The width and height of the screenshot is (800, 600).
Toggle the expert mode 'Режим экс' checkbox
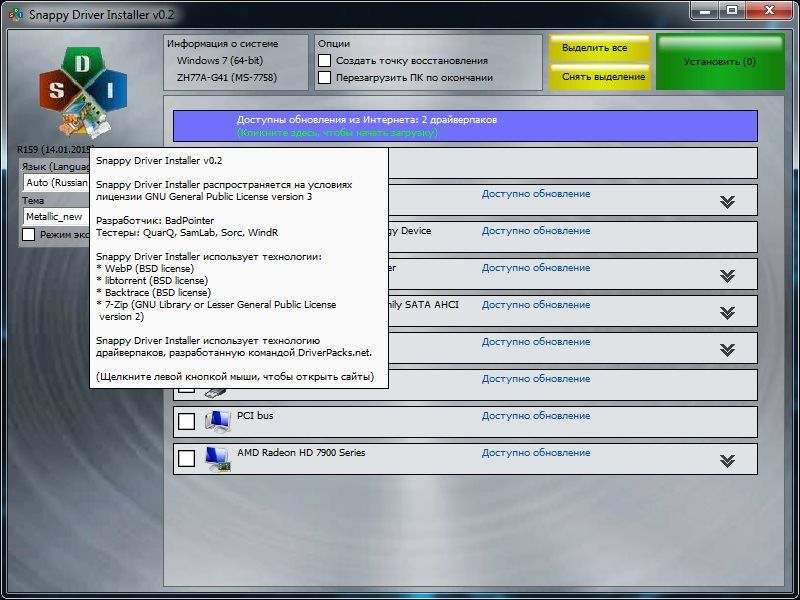pyautogui.click(x=29, y=235)
